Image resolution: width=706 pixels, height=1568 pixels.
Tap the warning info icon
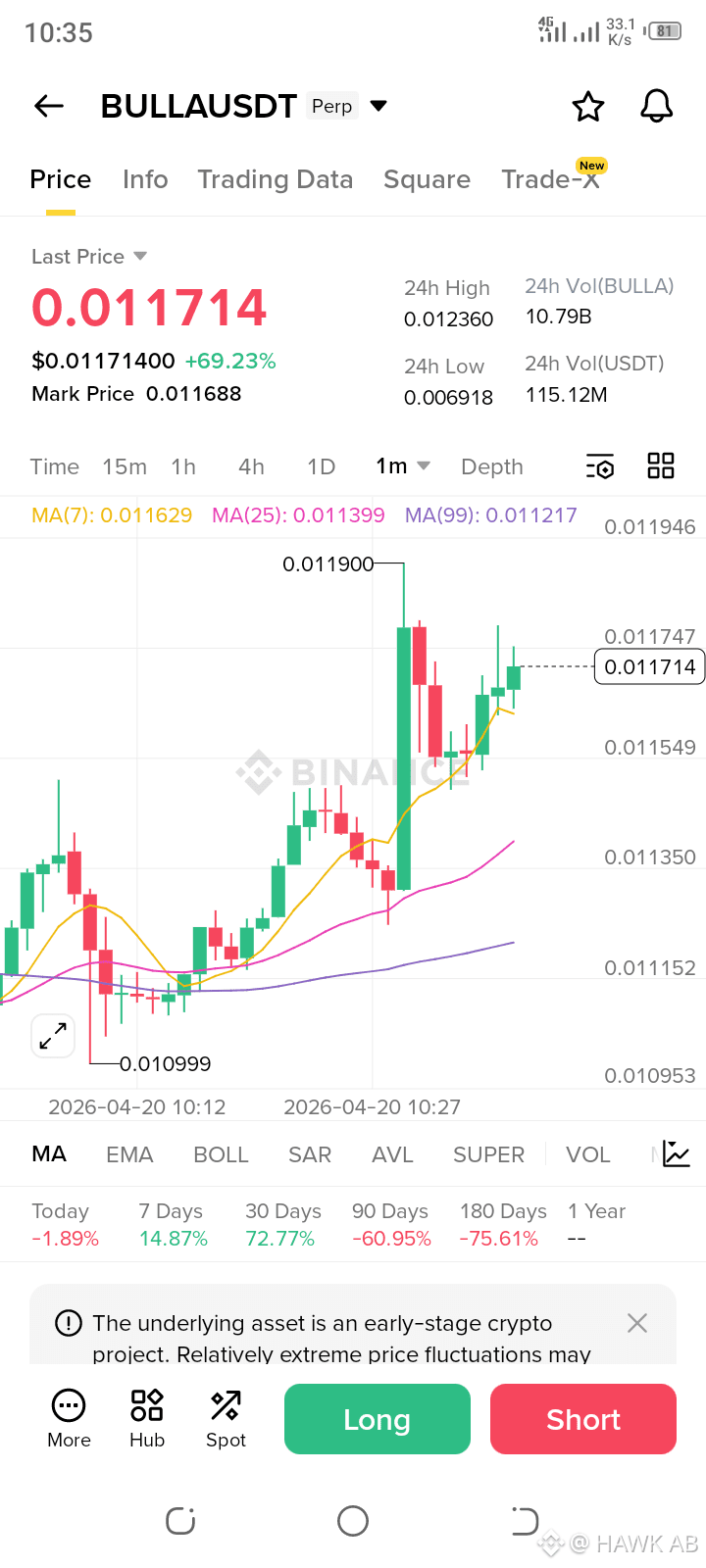point(69,1323)
